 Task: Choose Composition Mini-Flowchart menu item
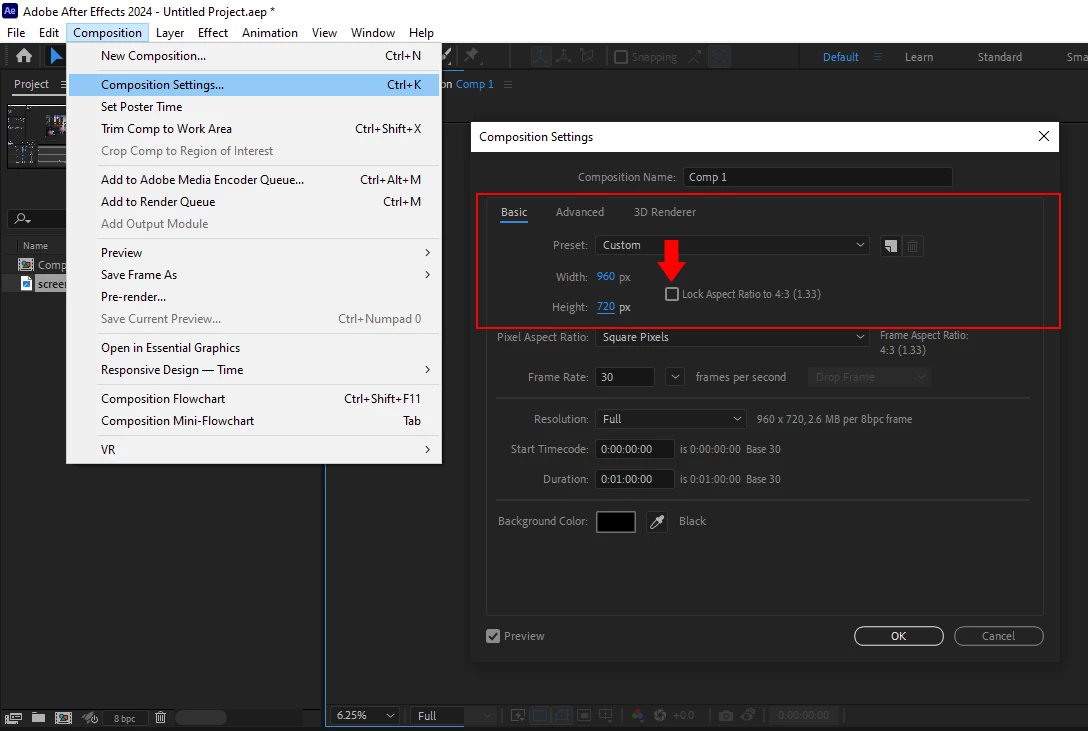tap(254, 420)
